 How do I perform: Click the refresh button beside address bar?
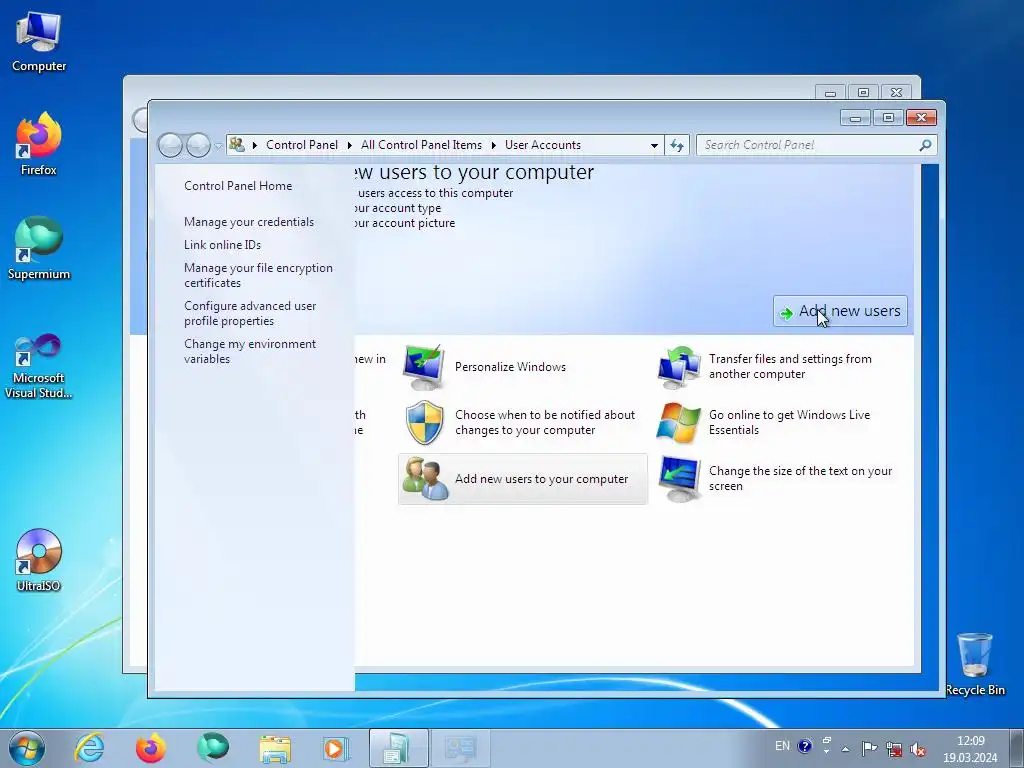(x=677, y=145)
